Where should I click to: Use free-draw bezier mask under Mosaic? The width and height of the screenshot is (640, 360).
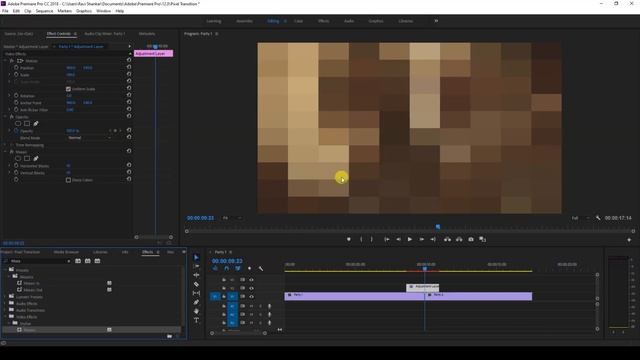(36, 158)
